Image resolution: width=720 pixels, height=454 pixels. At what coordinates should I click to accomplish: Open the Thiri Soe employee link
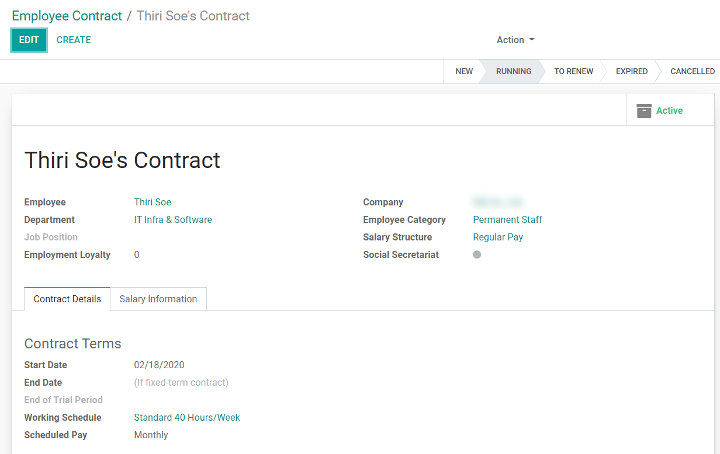pyautogui.click(x=152, y=202)
